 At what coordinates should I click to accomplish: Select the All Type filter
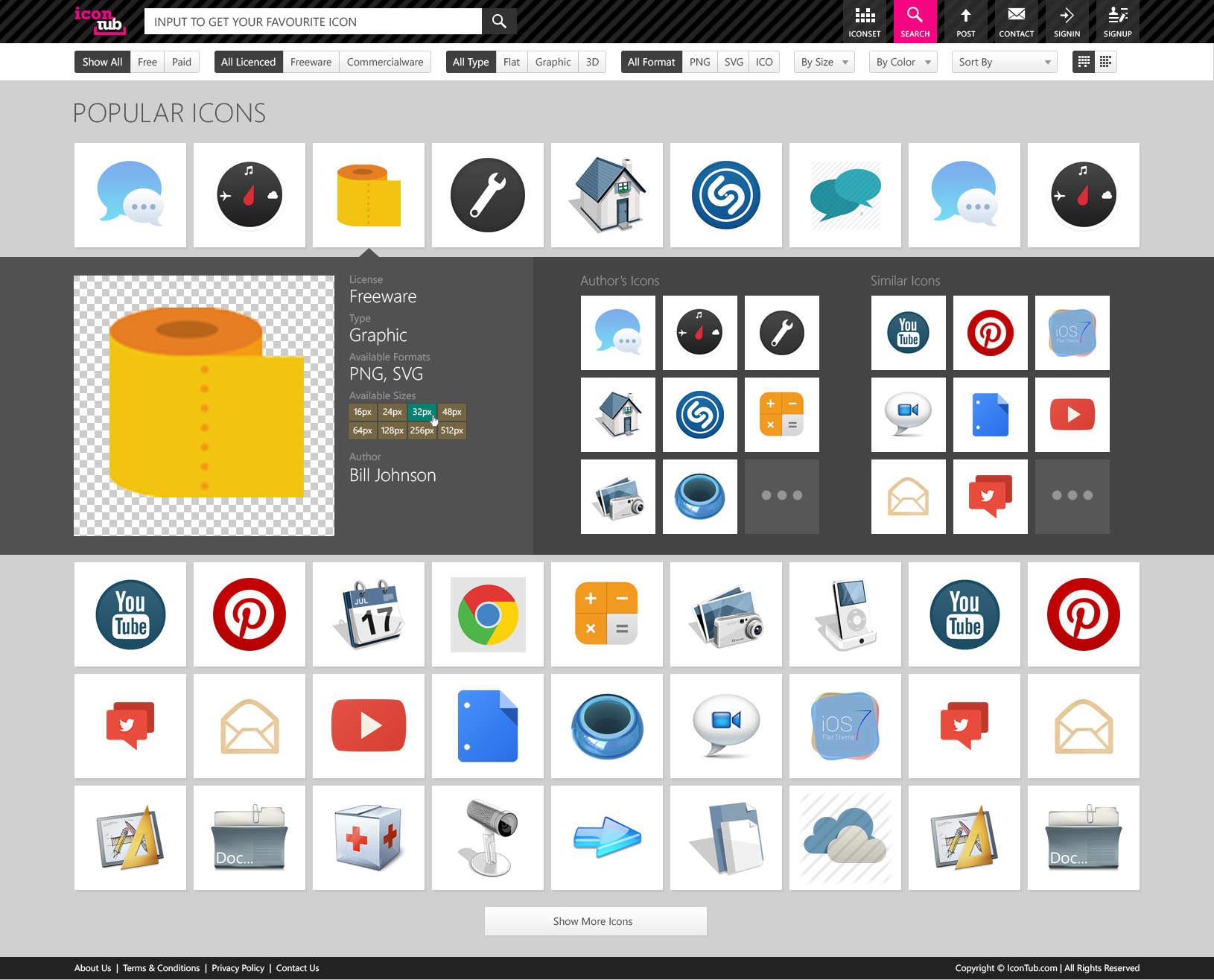[471, 62]
